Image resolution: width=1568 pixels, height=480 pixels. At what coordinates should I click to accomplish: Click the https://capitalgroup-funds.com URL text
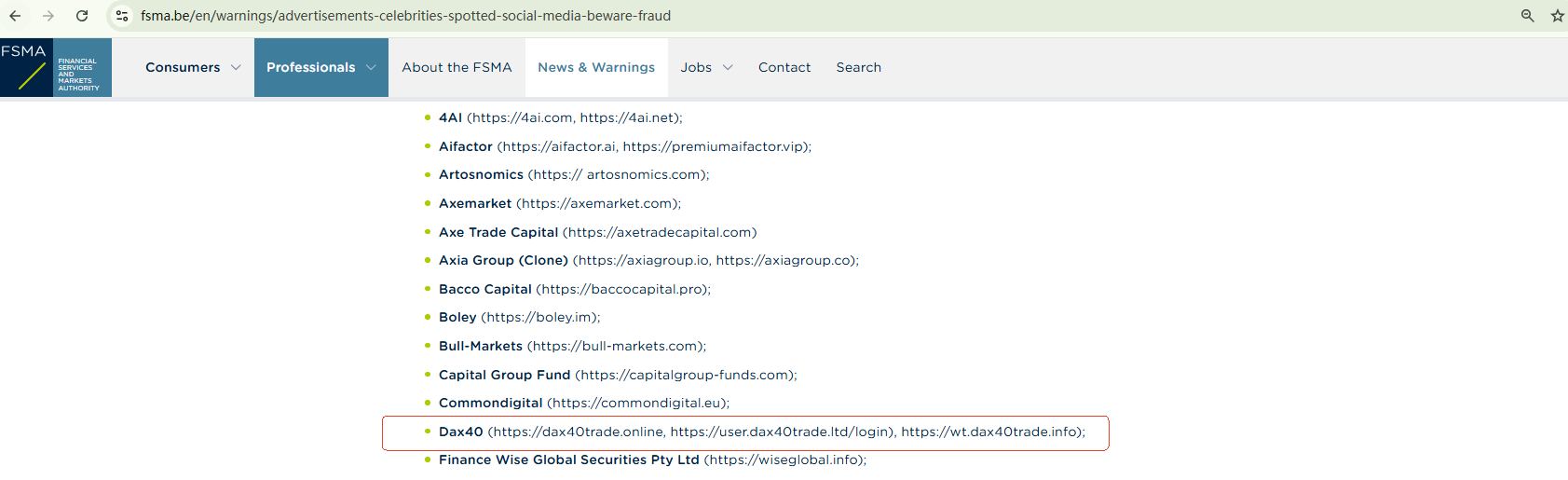685,375
